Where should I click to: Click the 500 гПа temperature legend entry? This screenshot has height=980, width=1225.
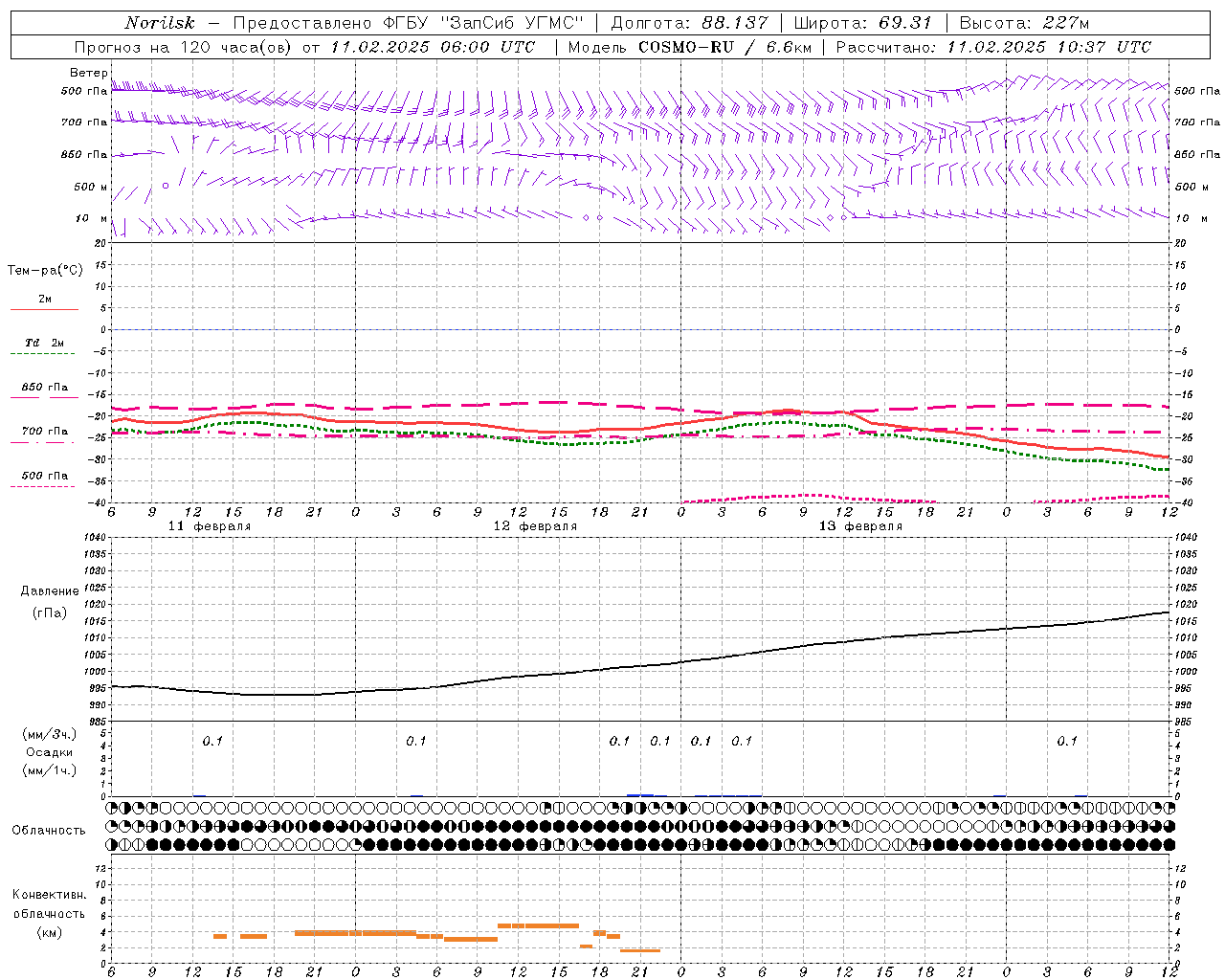click(x=45, y=476)
